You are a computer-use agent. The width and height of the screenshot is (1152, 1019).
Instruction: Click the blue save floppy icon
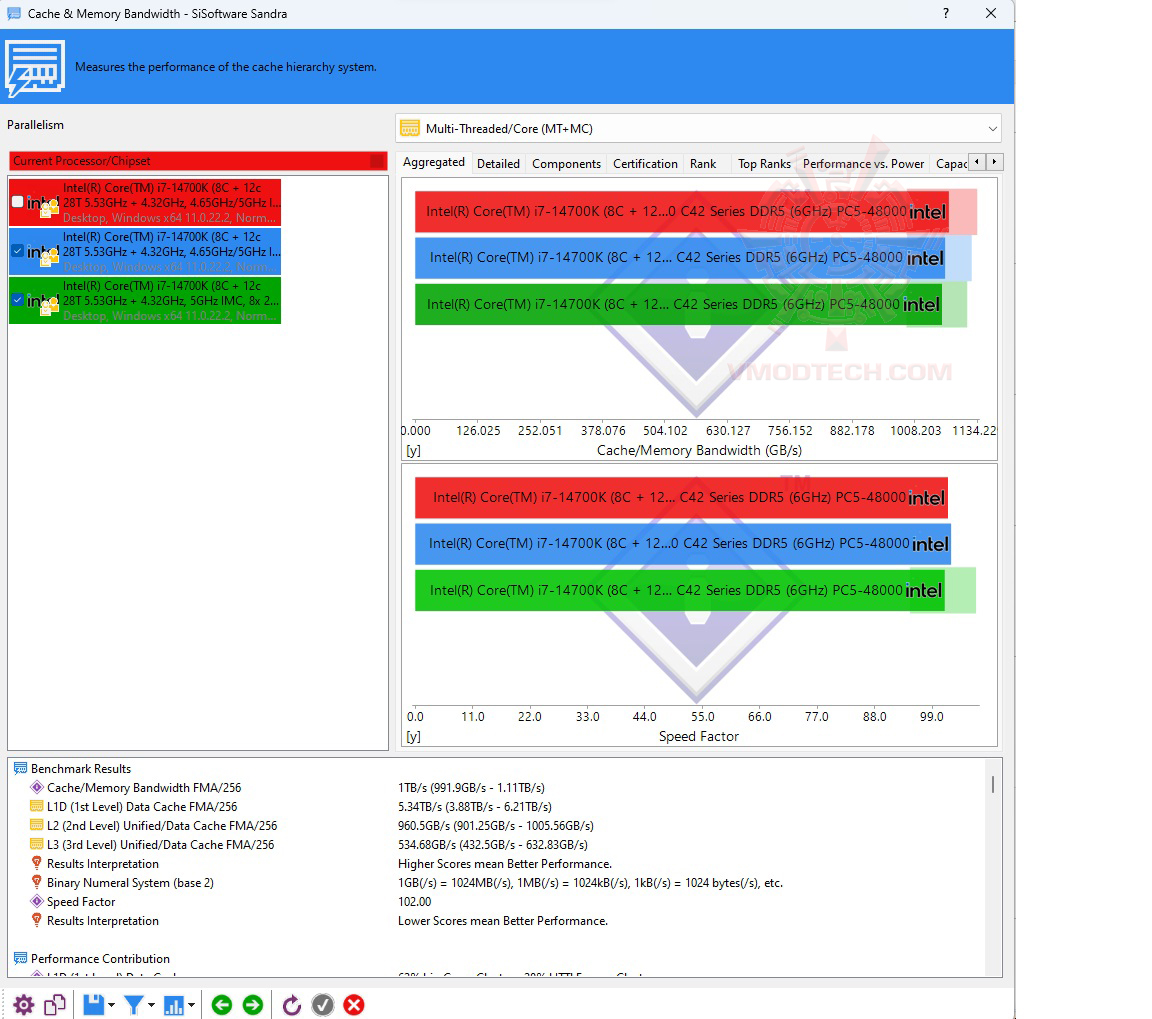coord(93,1004)
